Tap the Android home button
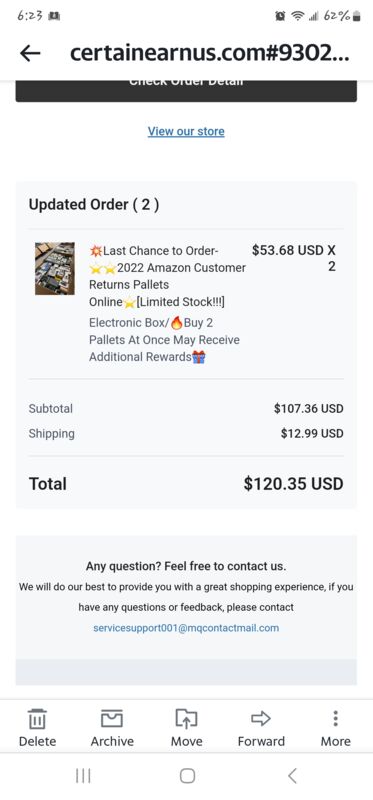This screenshot has height=800, width=373. [x=187, y=776]
